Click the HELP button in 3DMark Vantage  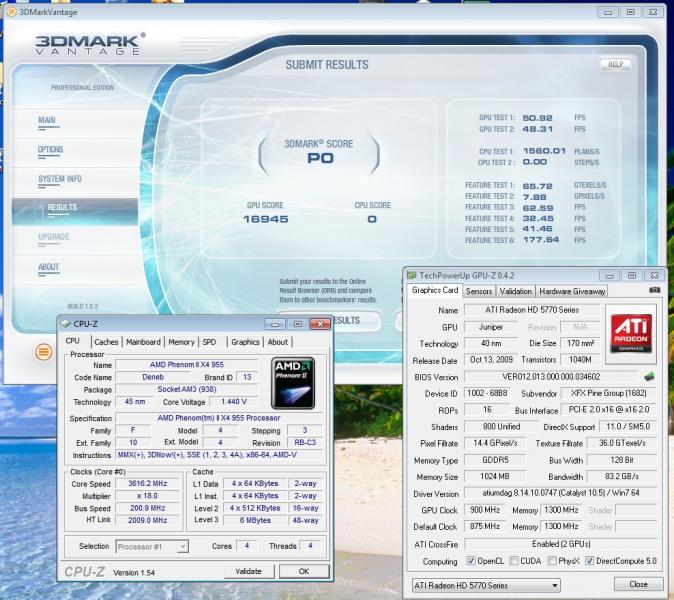coord(616,64)
